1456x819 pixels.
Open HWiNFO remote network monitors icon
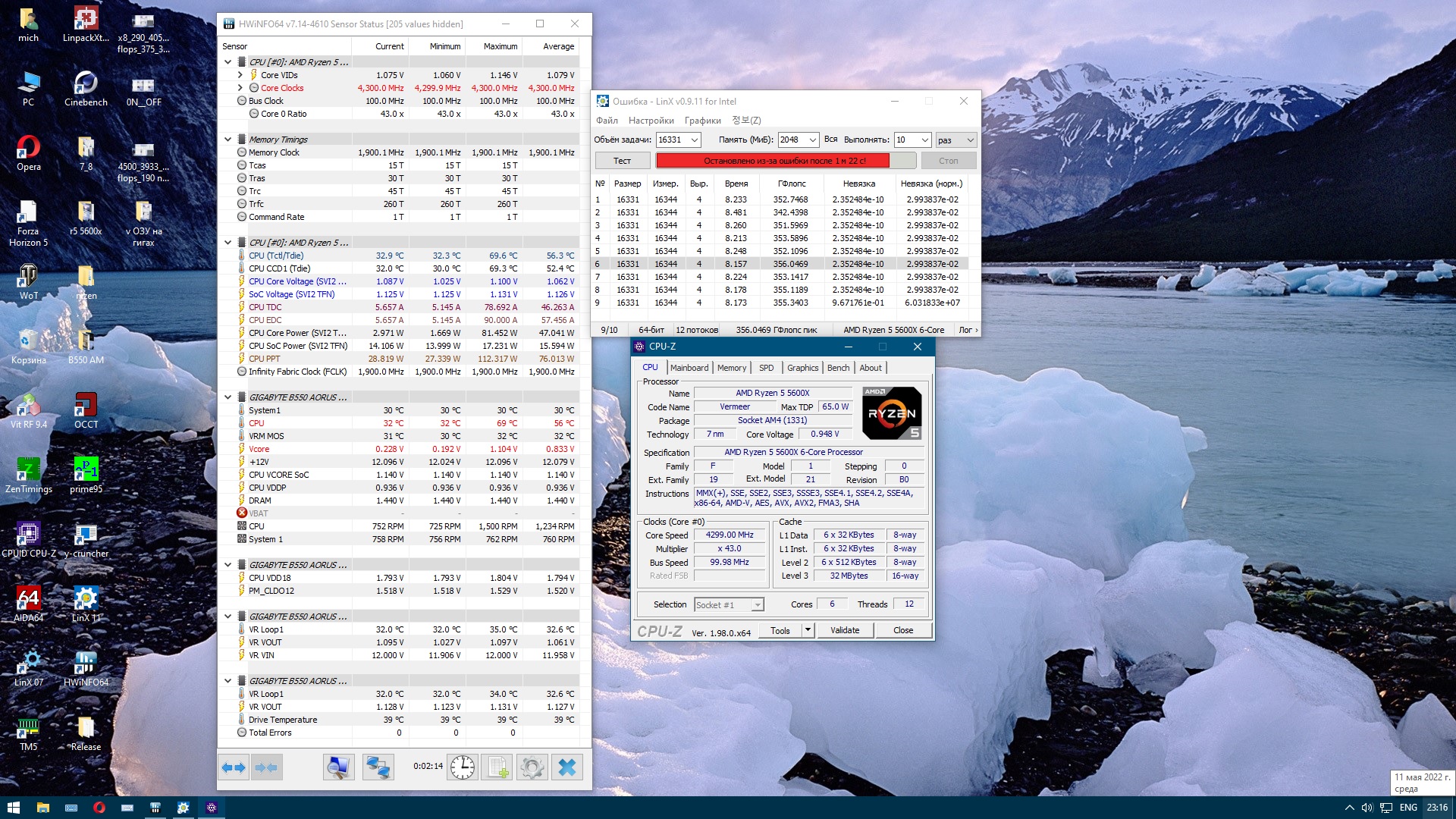click(x=377, y=767)
